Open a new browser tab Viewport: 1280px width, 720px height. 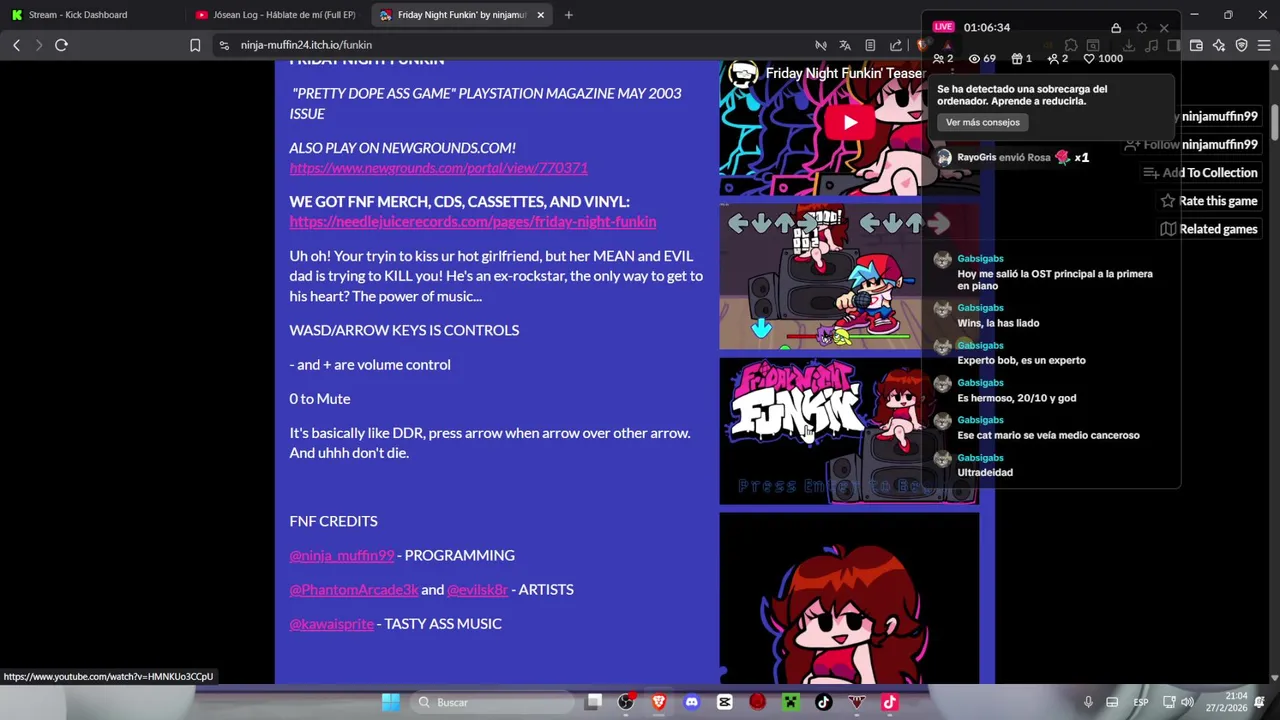pos(568,15)
